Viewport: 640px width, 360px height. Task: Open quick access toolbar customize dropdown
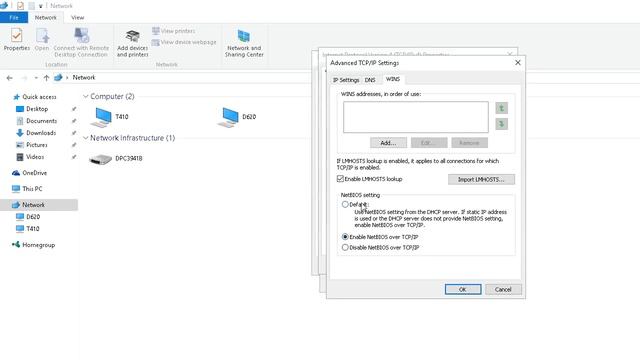(x=41, y=6)
